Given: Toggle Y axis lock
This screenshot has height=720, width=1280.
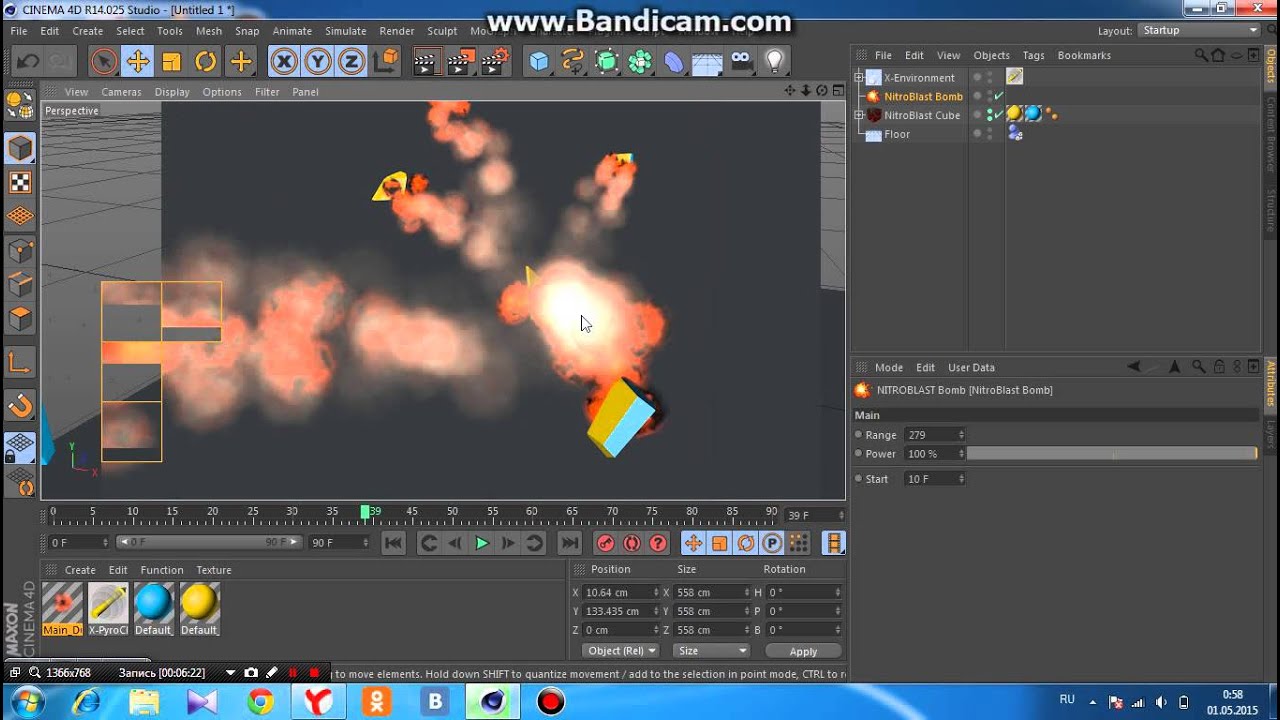Looking at the screenshot, I should 318,62.
